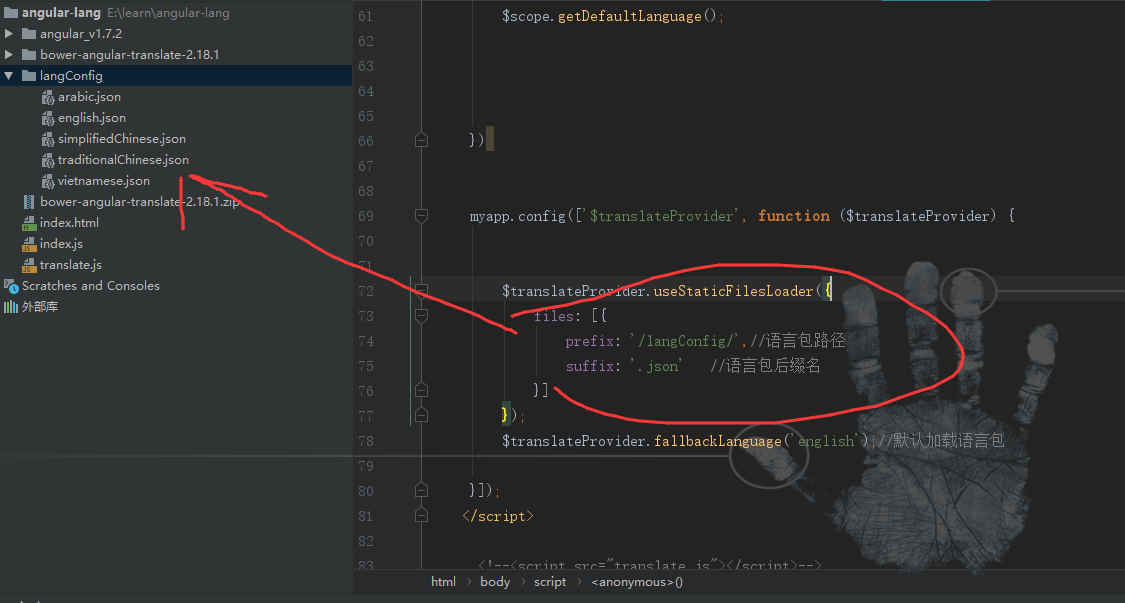This screenshot has height=603, width=1125.
Task: Click the JSON file icon beside english.json
Action: tap(48, 118)
